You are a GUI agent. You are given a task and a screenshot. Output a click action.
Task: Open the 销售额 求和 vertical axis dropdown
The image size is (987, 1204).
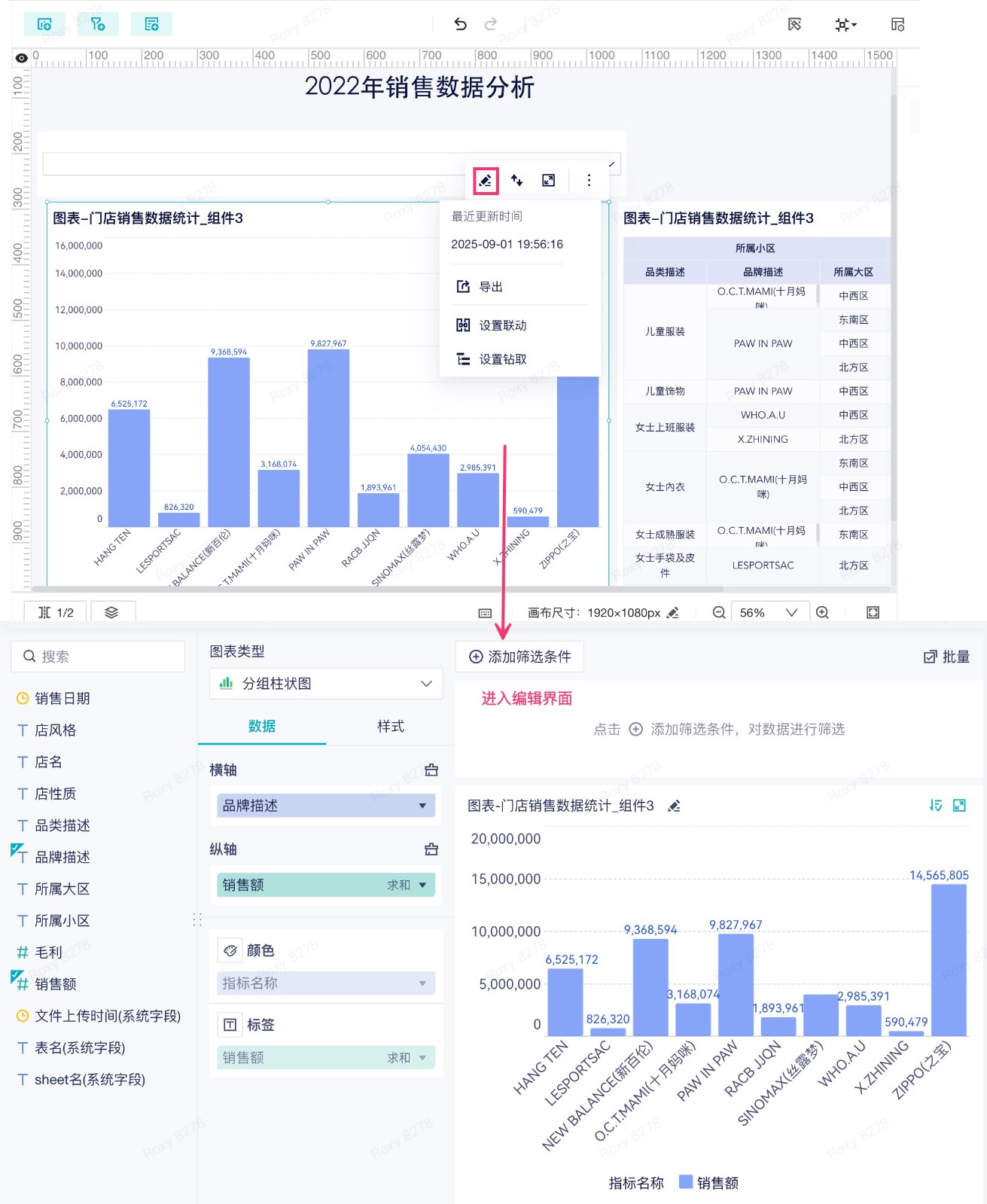click(326, 885)
